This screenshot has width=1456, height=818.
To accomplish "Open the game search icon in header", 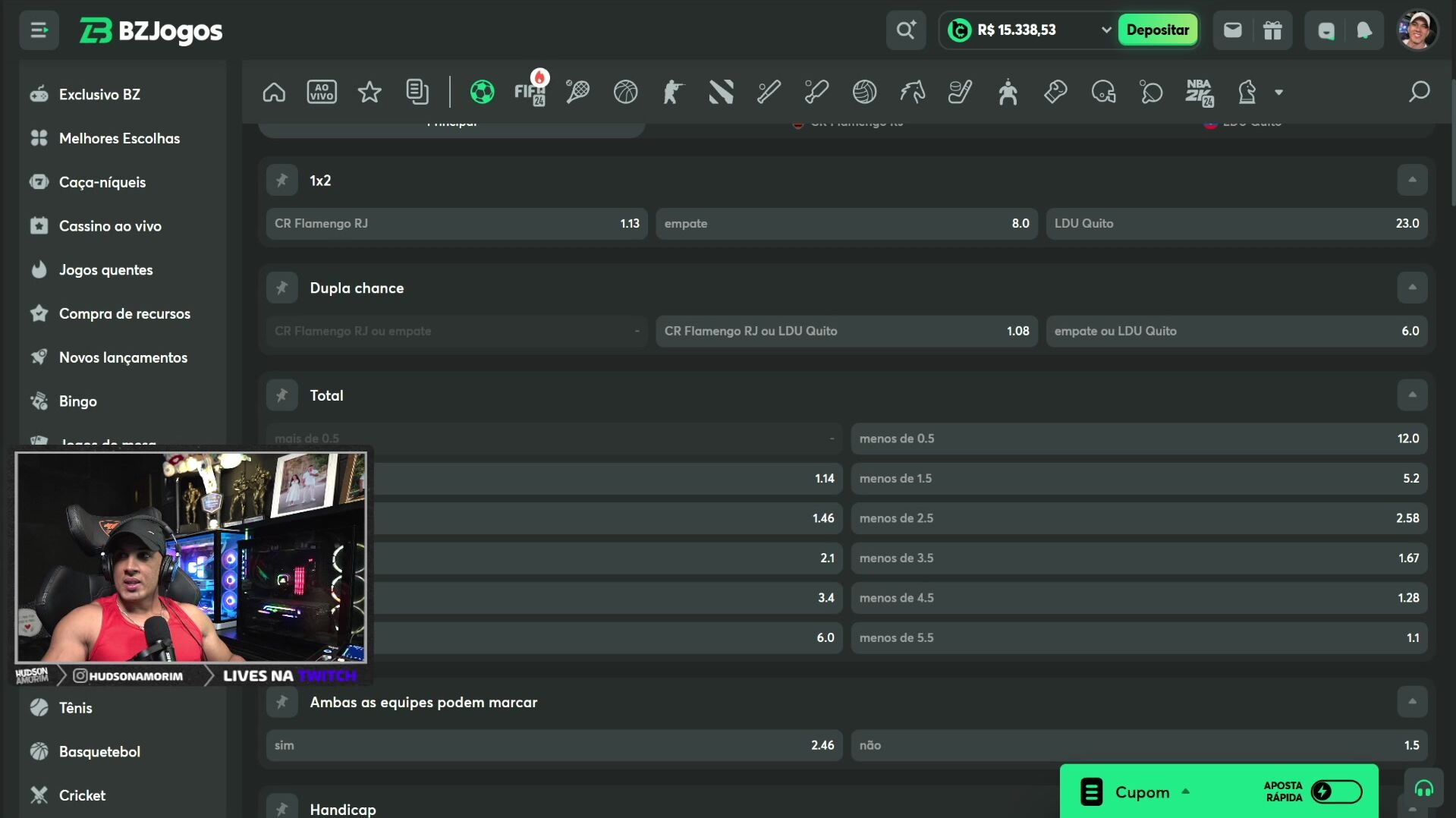I will (x=906, y=30).
